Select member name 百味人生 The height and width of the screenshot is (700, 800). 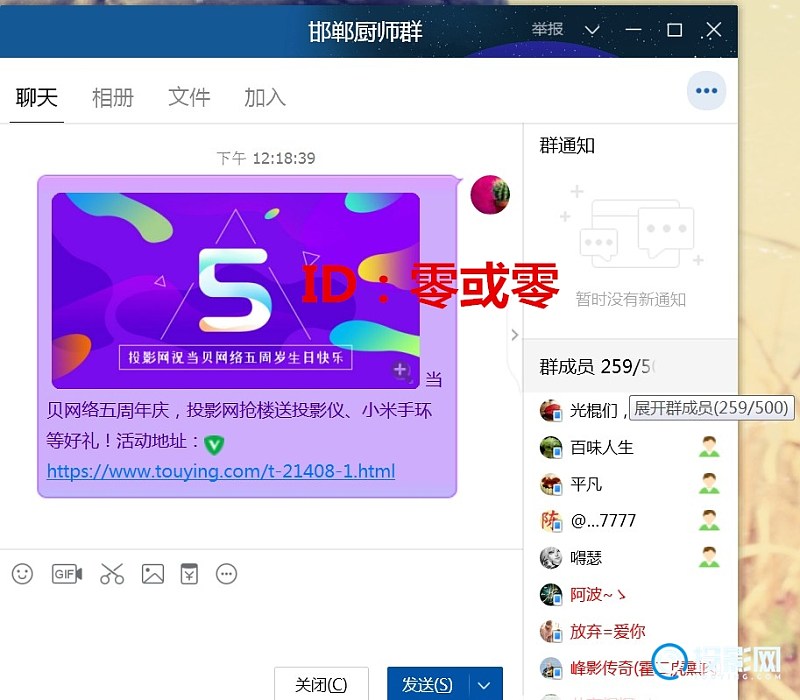click(602, 447)
